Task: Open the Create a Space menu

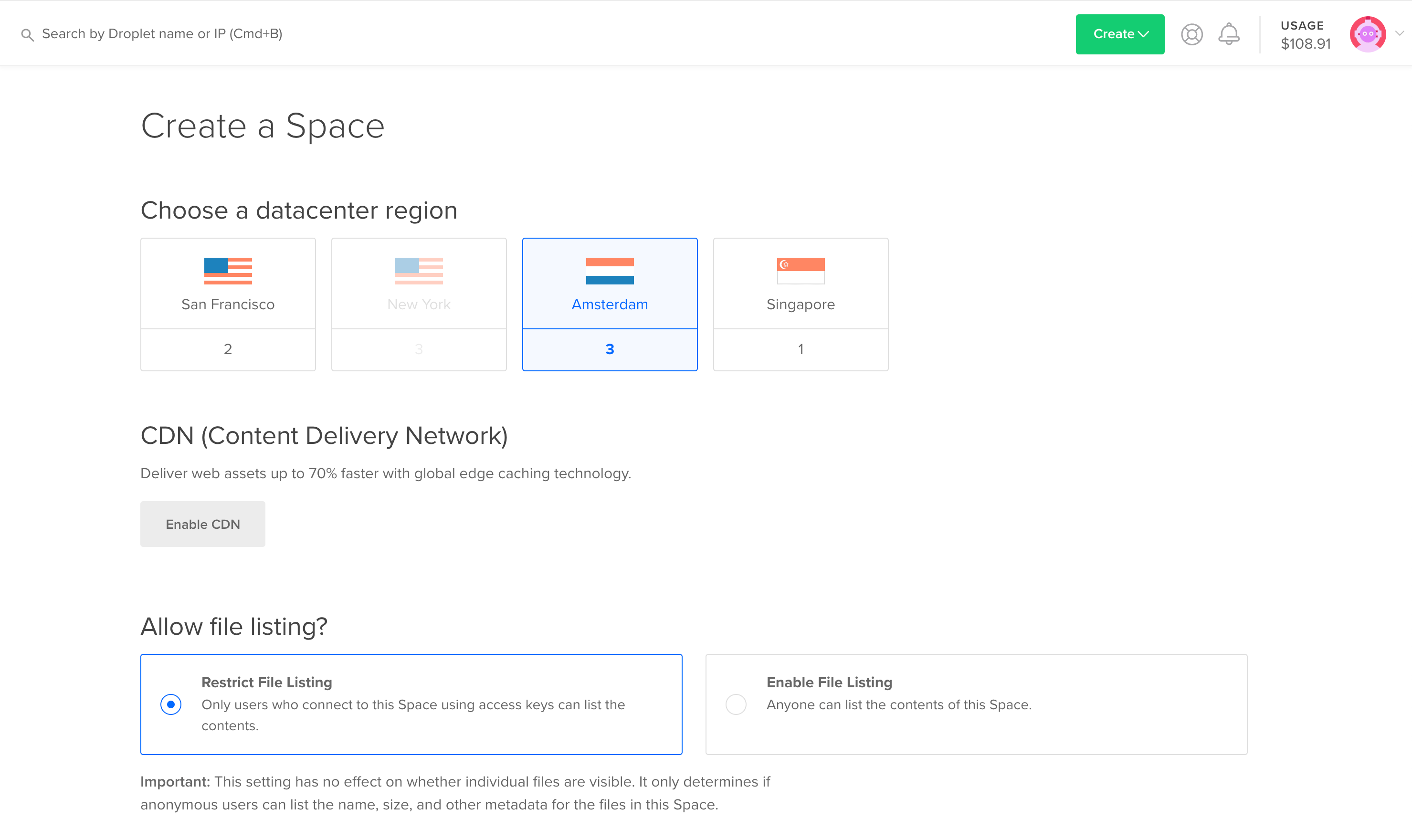Action: click(1119, 34)
